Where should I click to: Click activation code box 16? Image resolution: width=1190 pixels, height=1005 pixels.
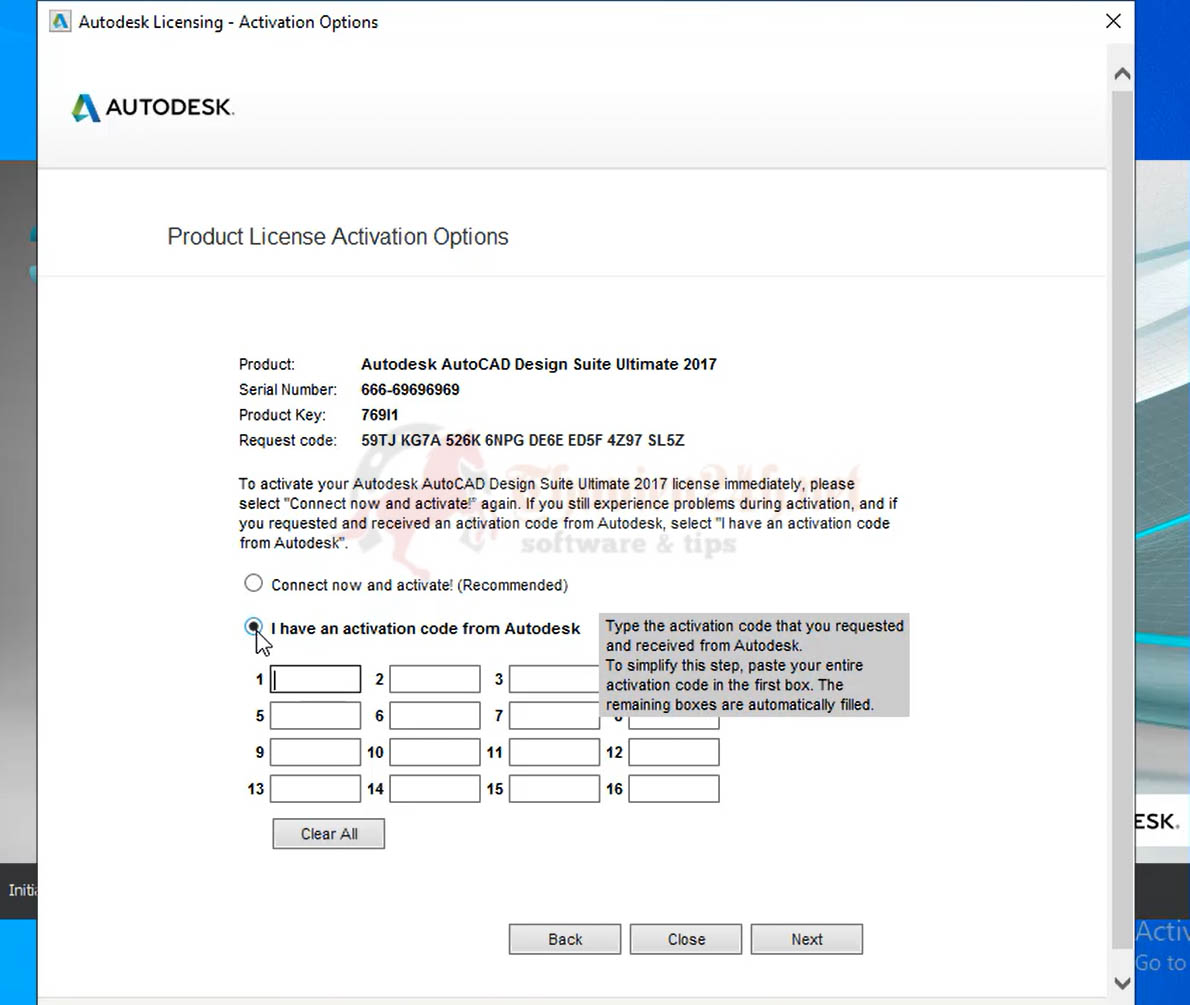(x=673, y=788)
